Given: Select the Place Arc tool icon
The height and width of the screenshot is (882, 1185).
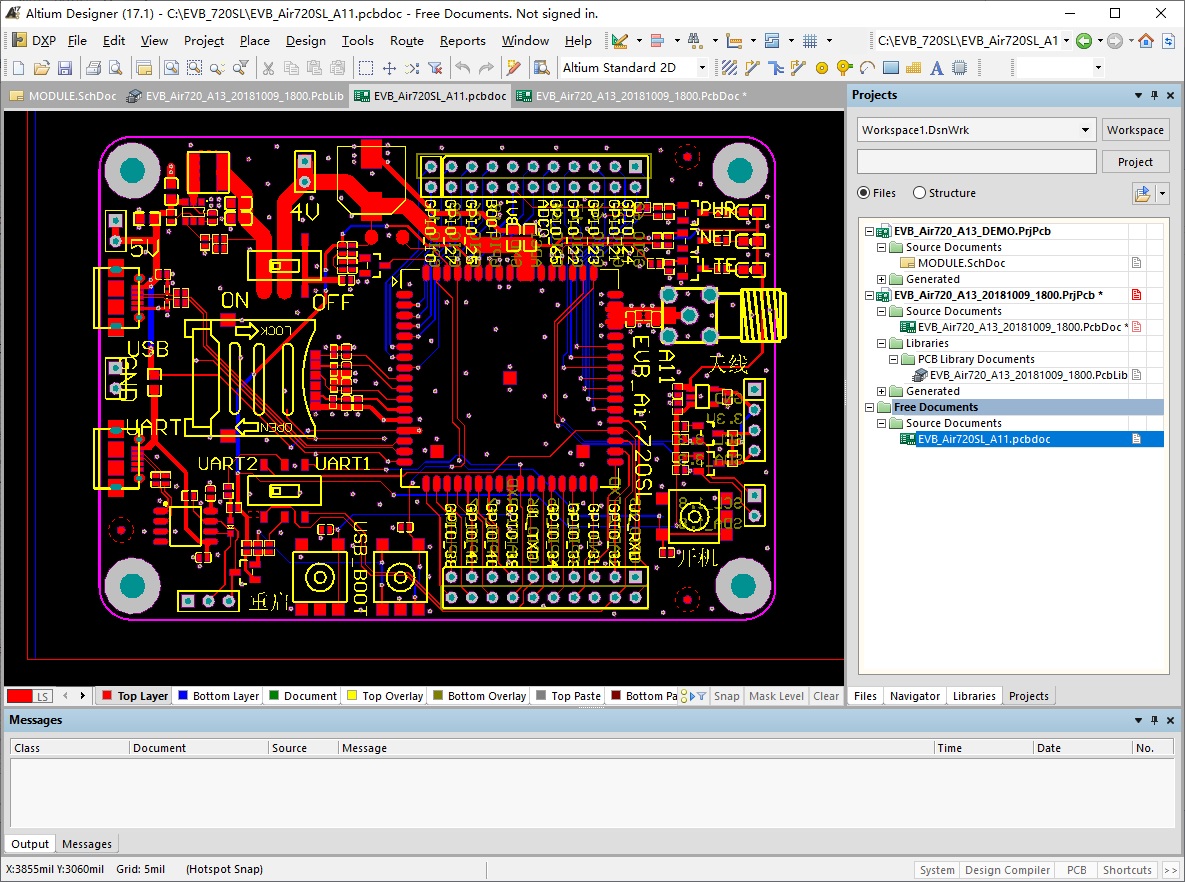Looking at the screenshot, I should (868, 68).
